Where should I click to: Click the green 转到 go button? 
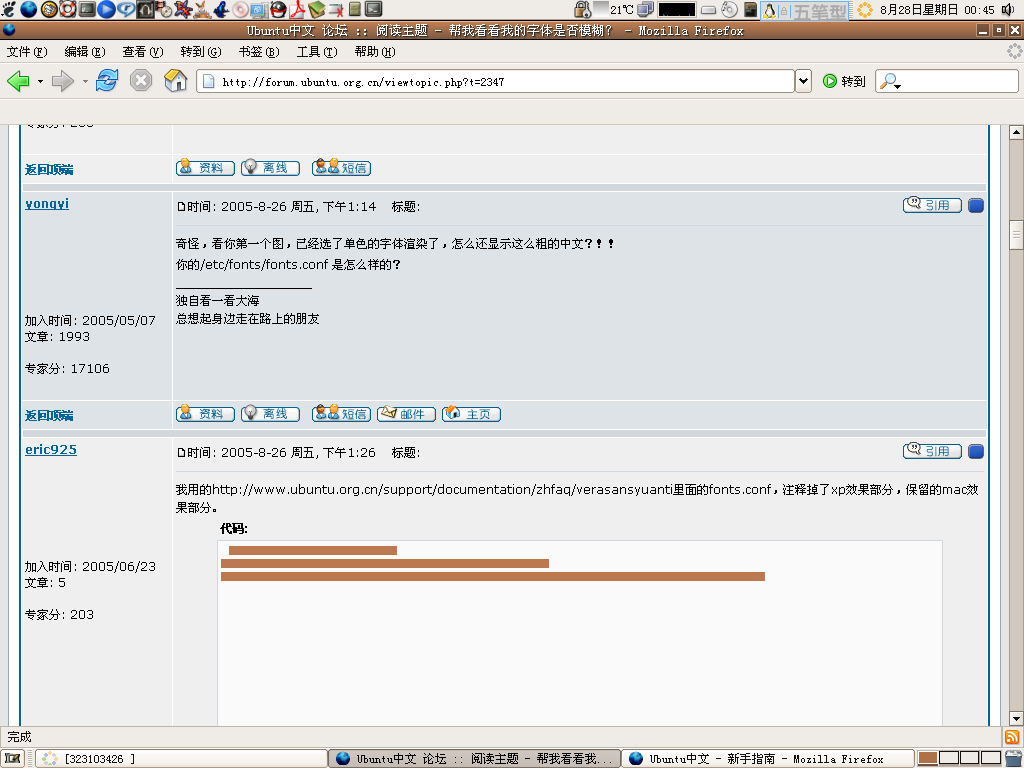(844, 81)
